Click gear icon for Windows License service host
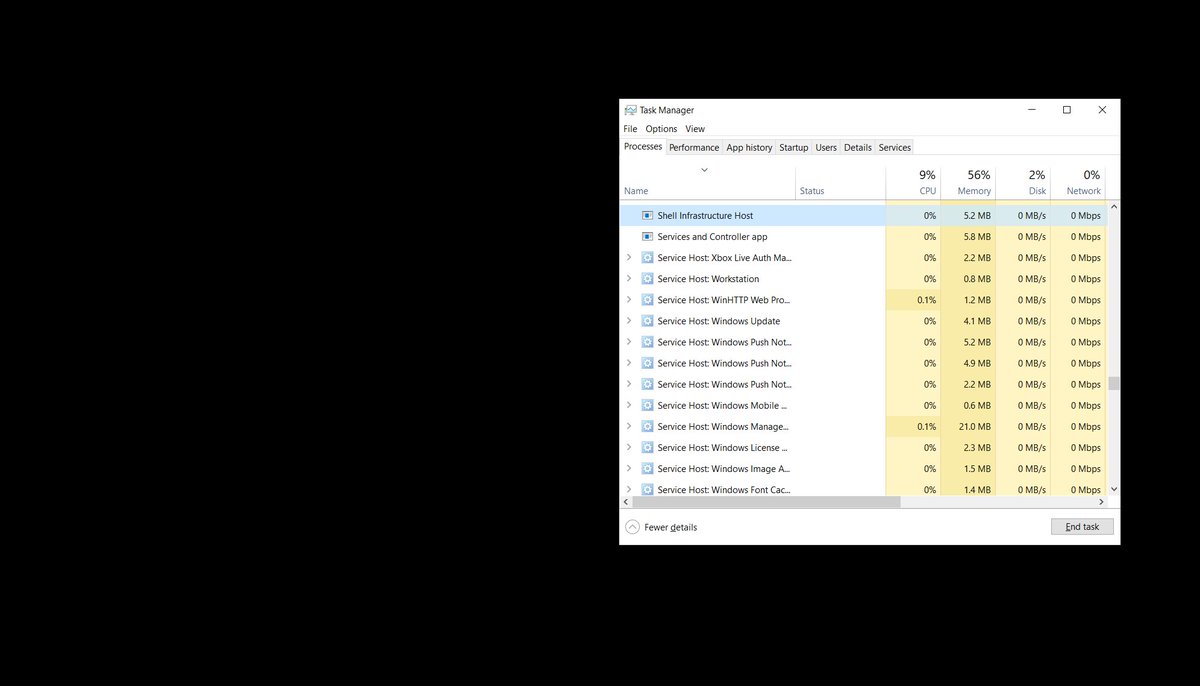The height and width of the screenshot is (686, 1200). pos(647,447)
